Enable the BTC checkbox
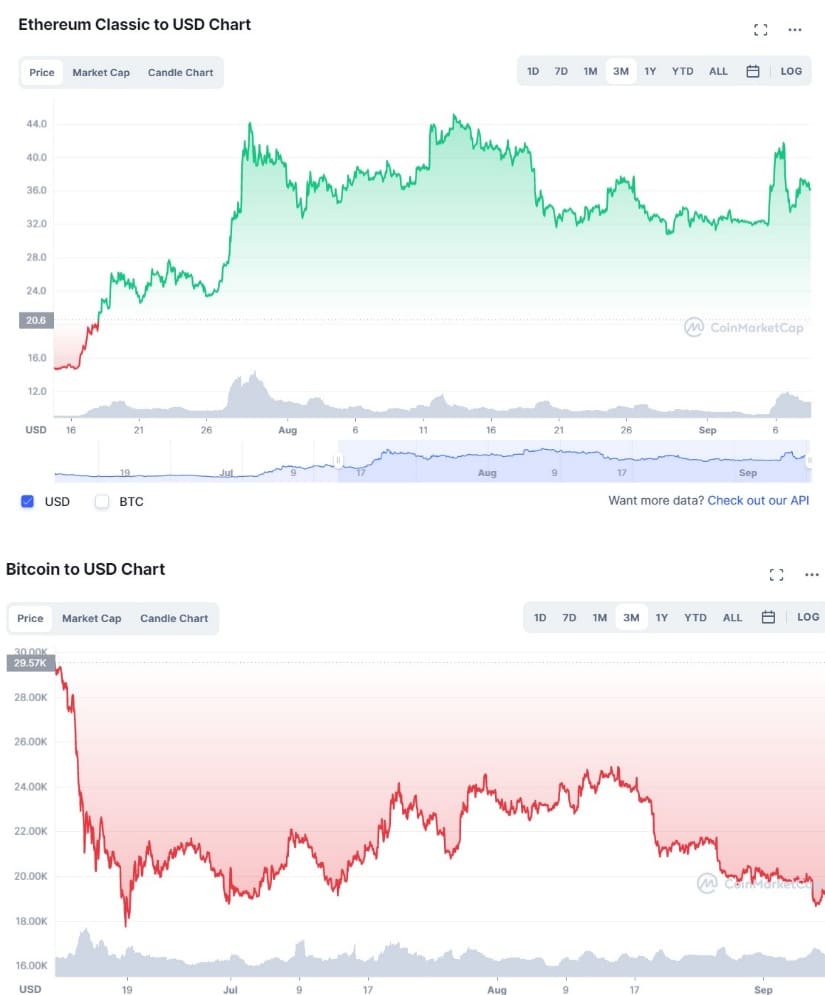825x995 pixels. tap(102, 501)
